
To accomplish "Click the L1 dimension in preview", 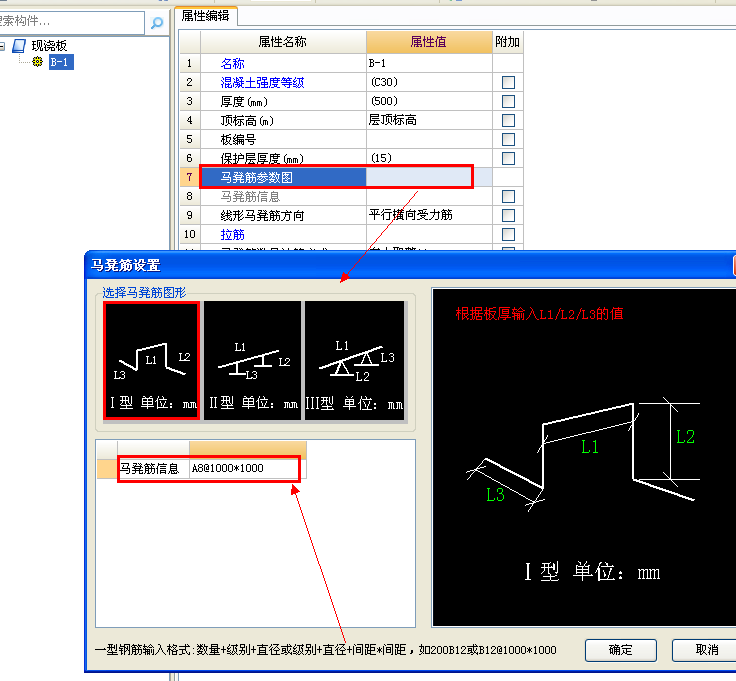I will 590,447.
